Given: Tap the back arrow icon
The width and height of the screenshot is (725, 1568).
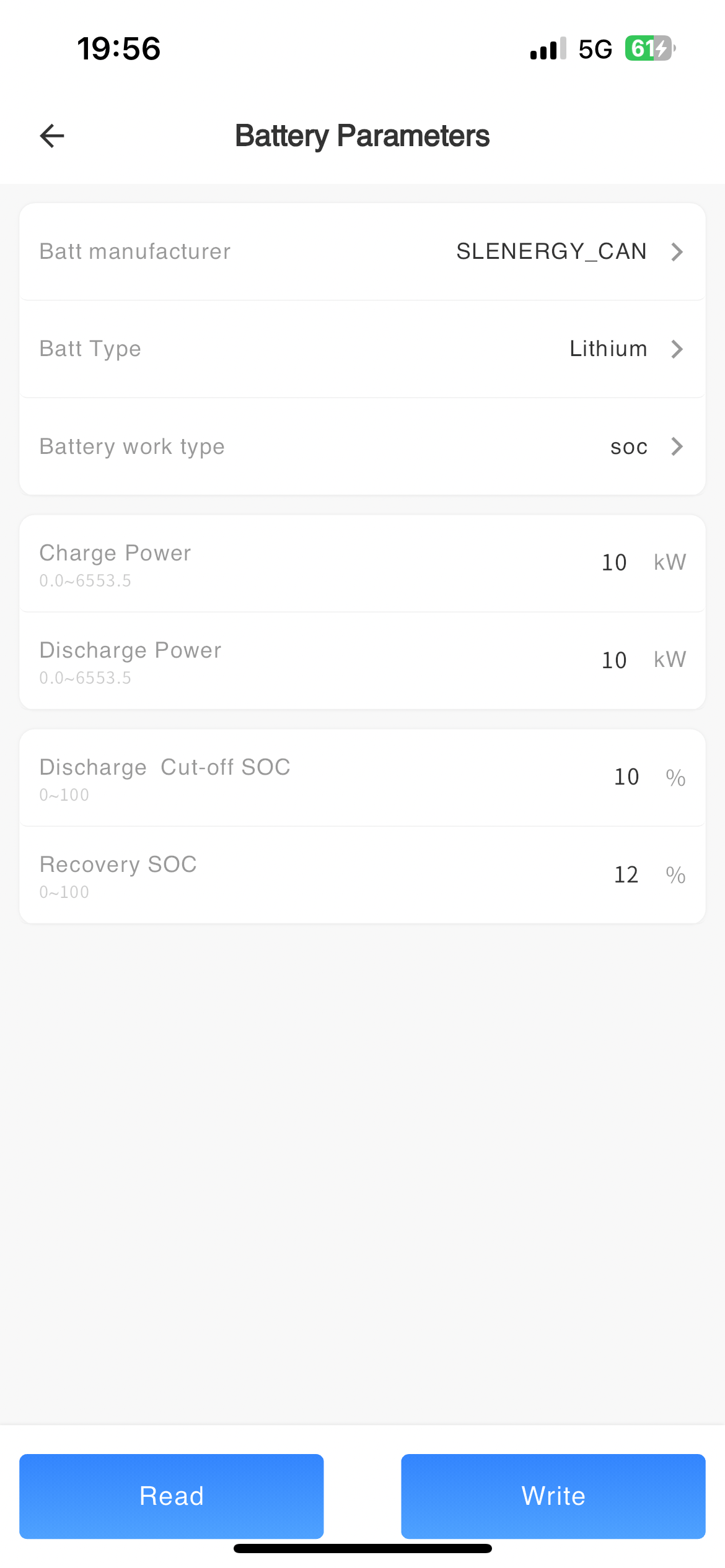Looking at the screenshot, I should 52,136.
